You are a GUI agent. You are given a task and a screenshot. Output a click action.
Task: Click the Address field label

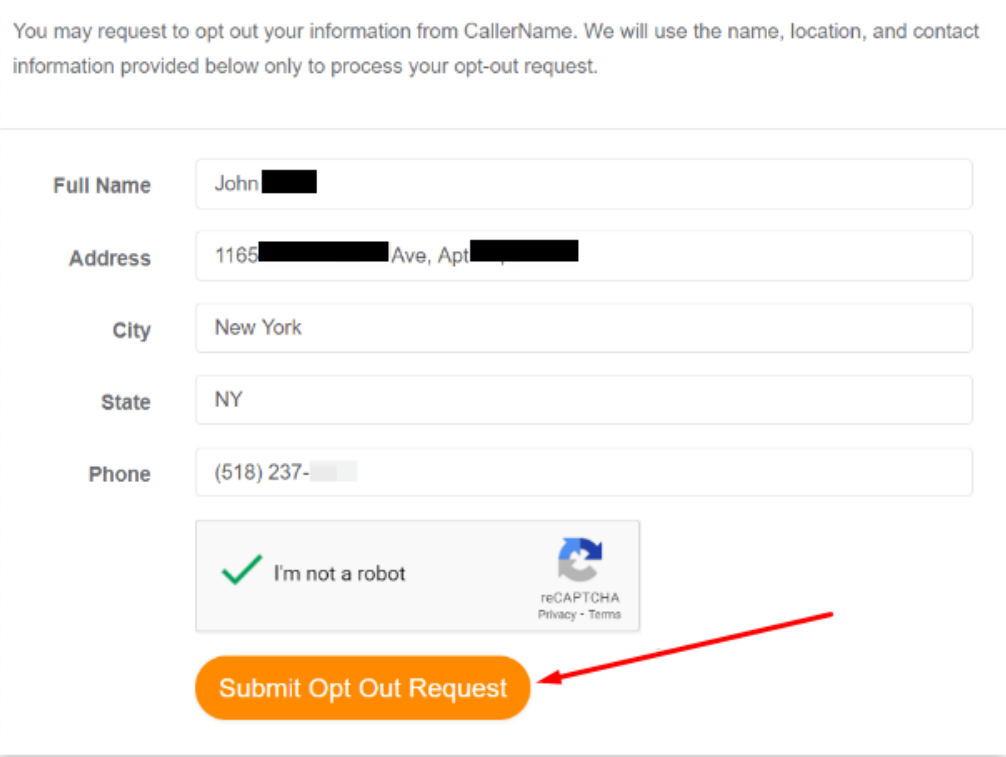(x=110, y=258)
